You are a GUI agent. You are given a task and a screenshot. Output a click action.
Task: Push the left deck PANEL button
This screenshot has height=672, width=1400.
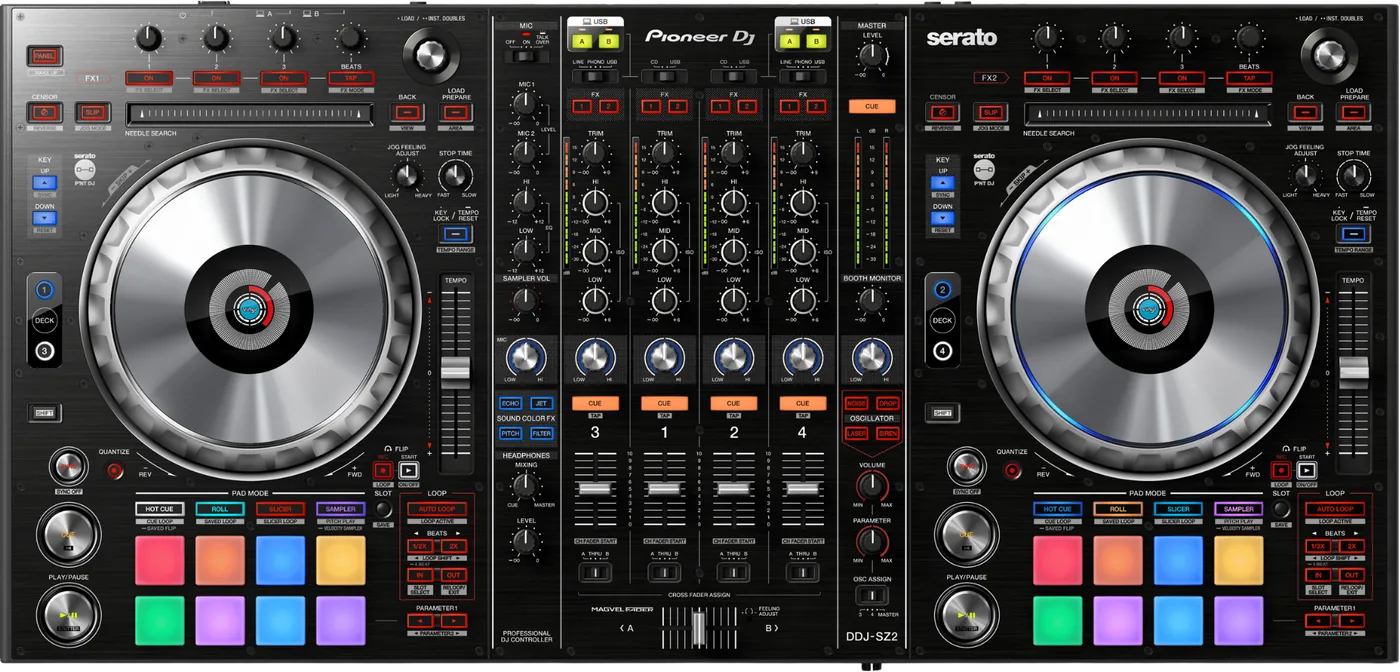(43, 57)
